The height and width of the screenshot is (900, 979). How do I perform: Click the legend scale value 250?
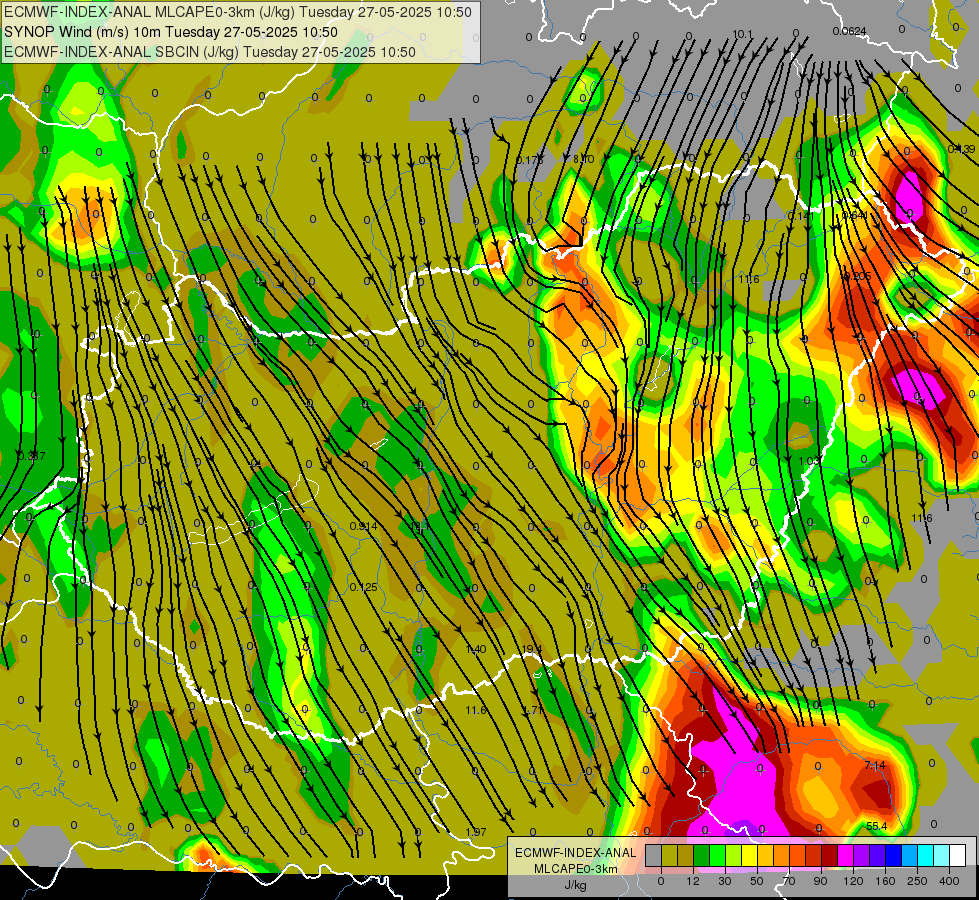pyautogui.click(x=917, y=881)
